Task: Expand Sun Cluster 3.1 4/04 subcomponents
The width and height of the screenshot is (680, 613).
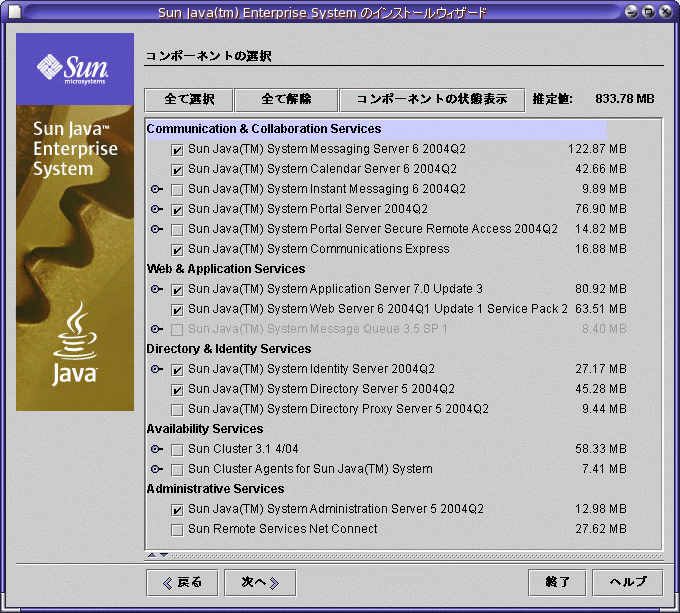Action: pos(157,449)
